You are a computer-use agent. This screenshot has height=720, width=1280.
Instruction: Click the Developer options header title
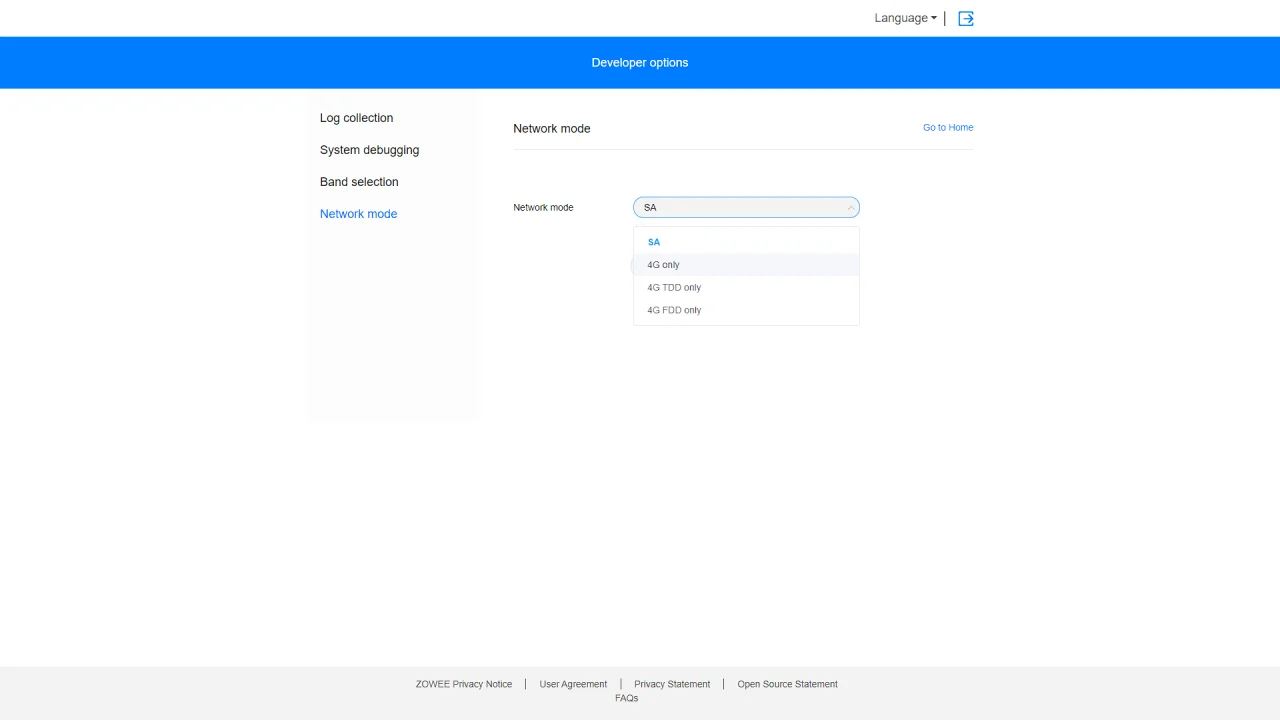pos(640,62)
